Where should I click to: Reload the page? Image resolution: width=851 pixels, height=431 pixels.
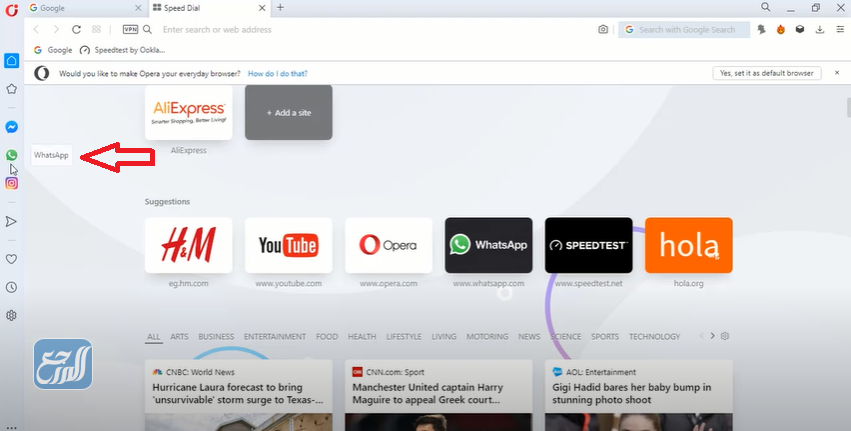tap(77, 29)
